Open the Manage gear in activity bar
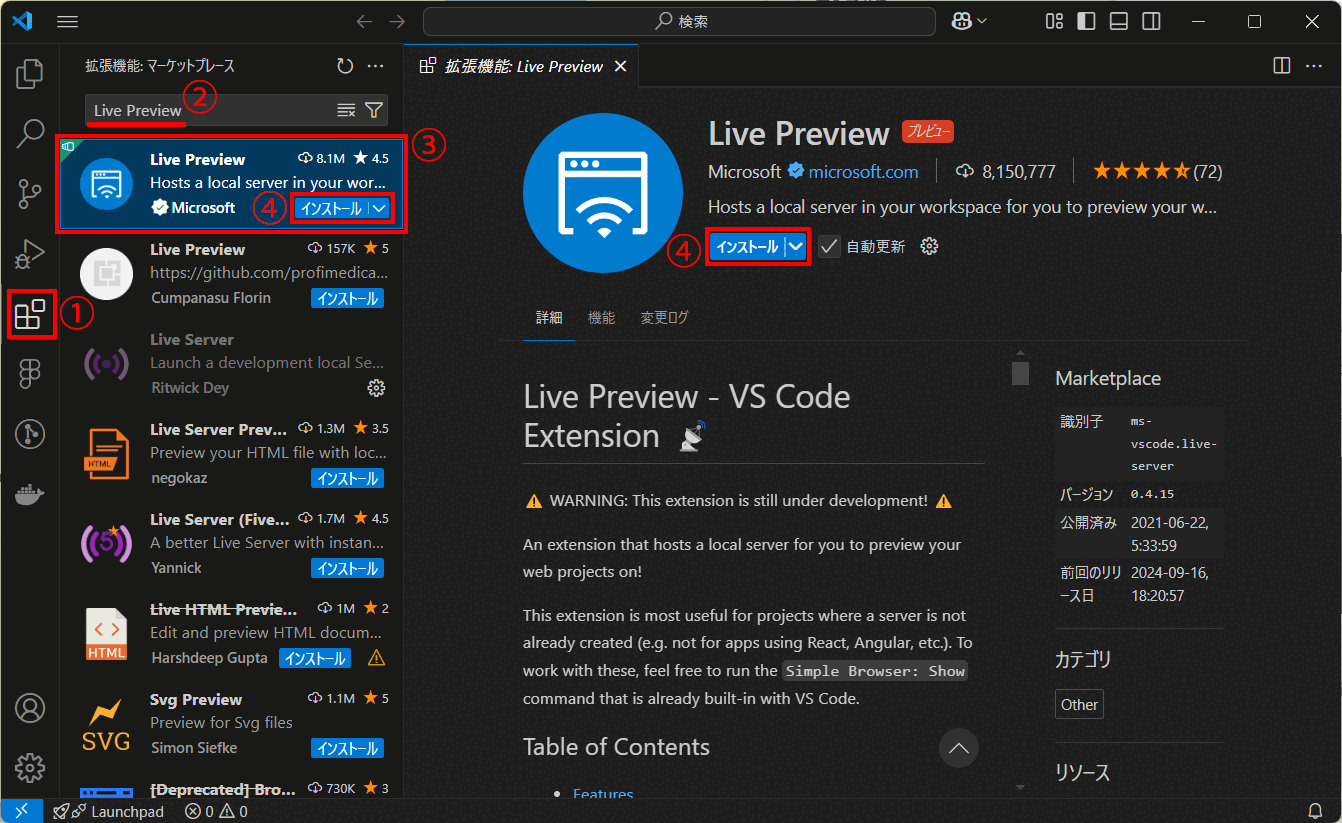The width and height of the screenshot is (1342, 823). tap(30, 767)
